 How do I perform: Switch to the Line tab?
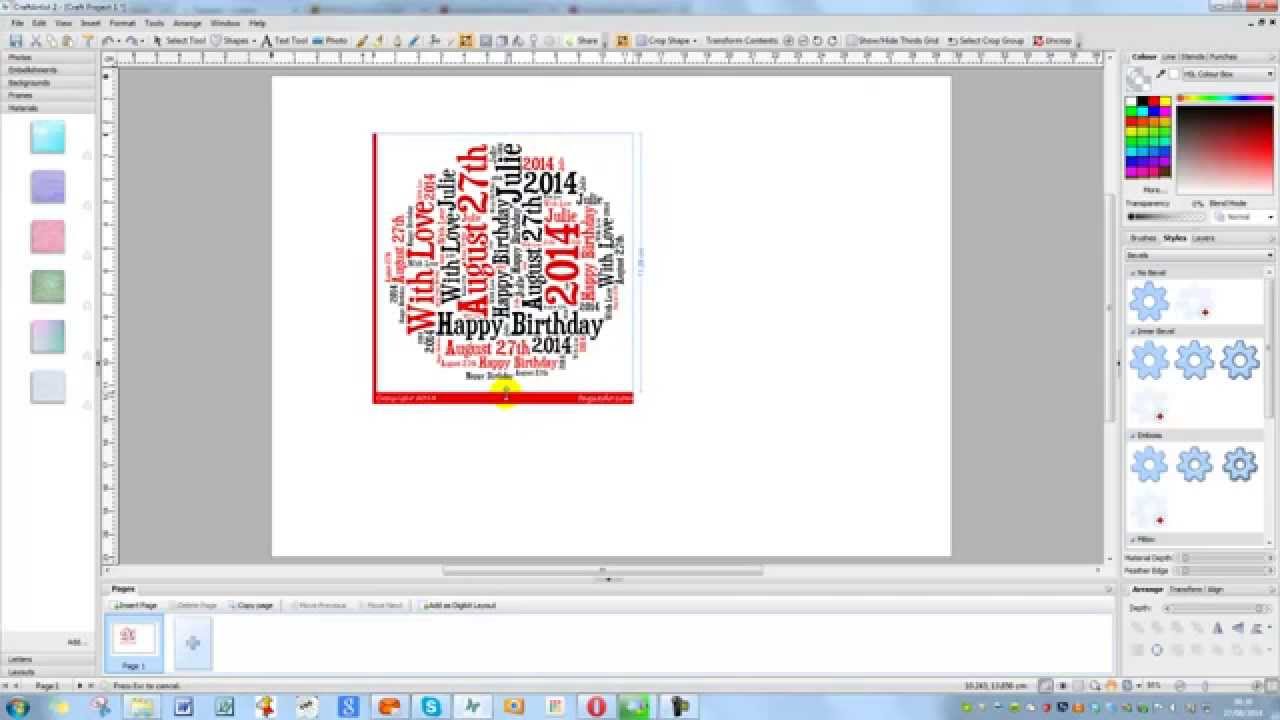tap(1169, 57)
